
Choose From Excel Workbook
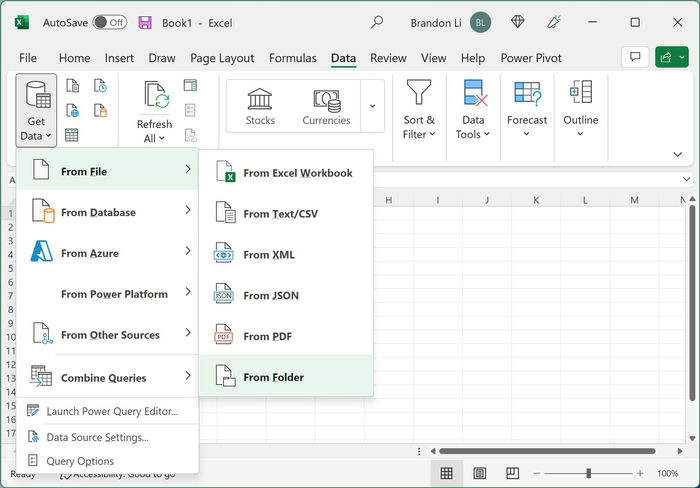tap(286, 172)
